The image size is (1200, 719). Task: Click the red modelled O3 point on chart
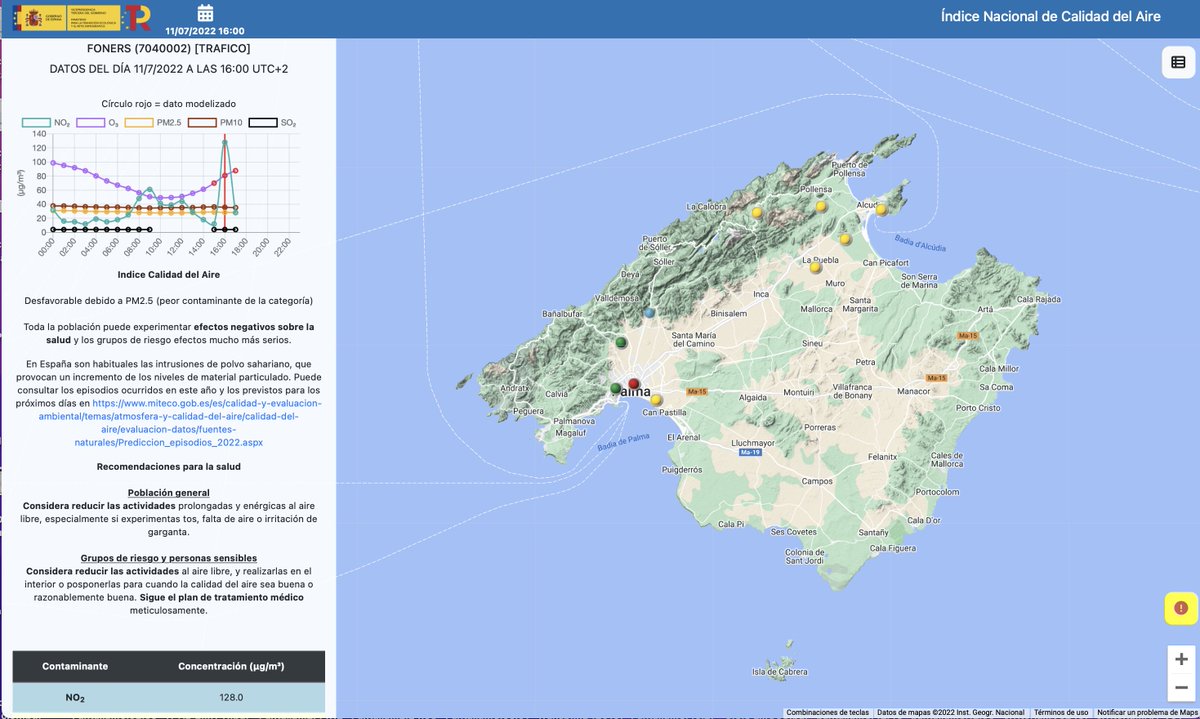(x=236, y=171)
